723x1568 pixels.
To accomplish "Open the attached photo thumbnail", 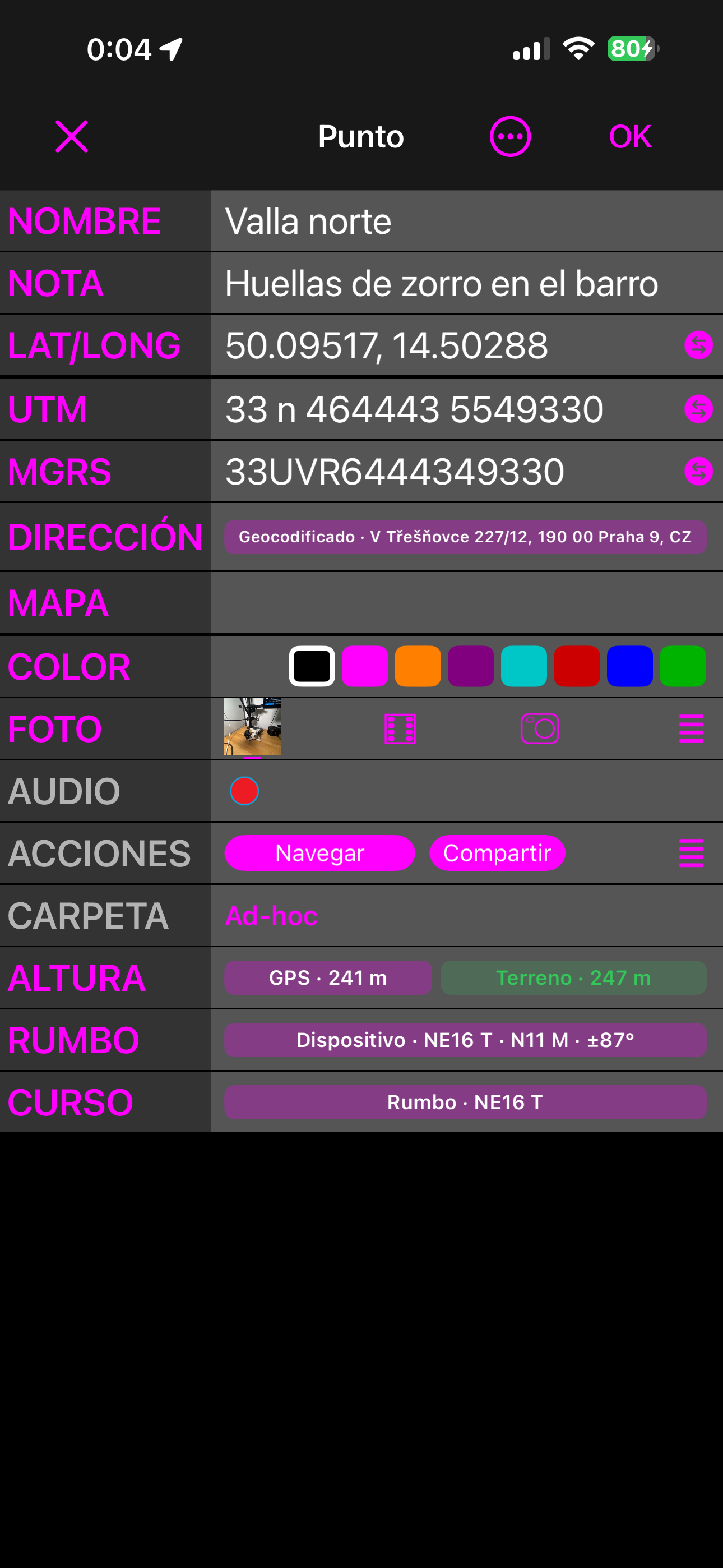I will click(253, 727).
